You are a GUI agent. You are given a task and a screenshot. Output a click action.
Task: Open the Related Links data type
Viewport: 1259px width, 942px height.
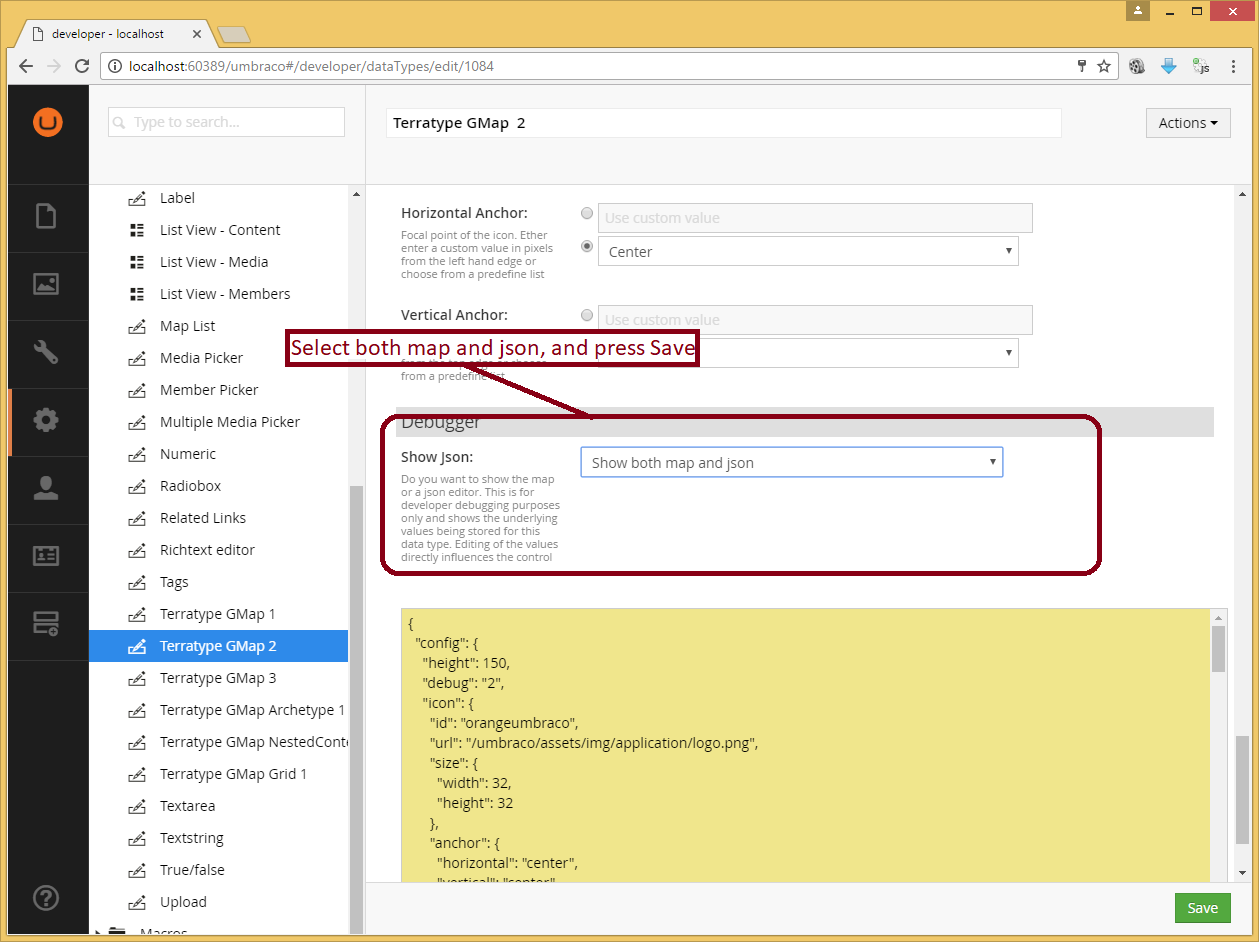(x=203, y=518)
